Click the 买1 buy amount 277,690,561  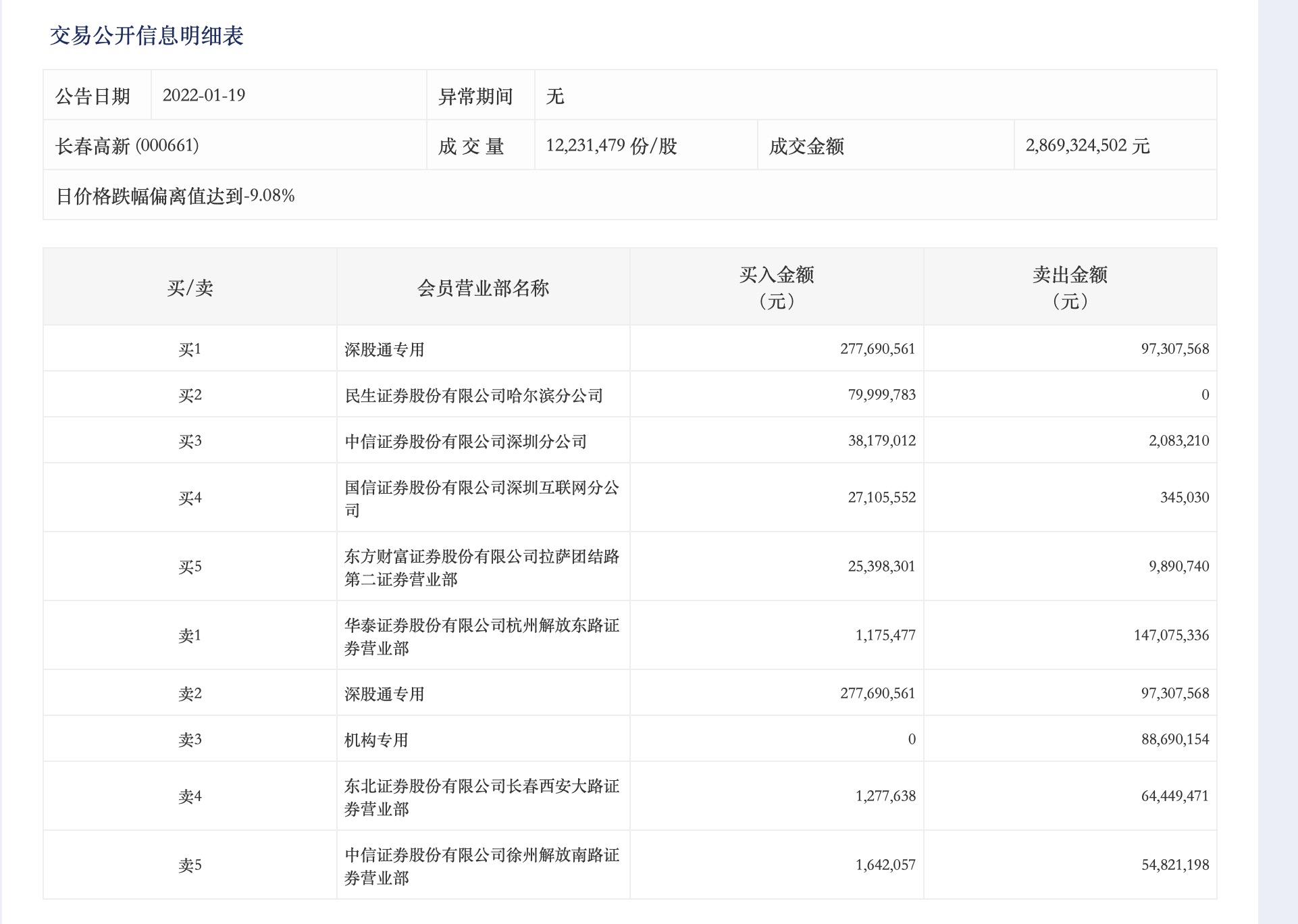pos(877,349)
